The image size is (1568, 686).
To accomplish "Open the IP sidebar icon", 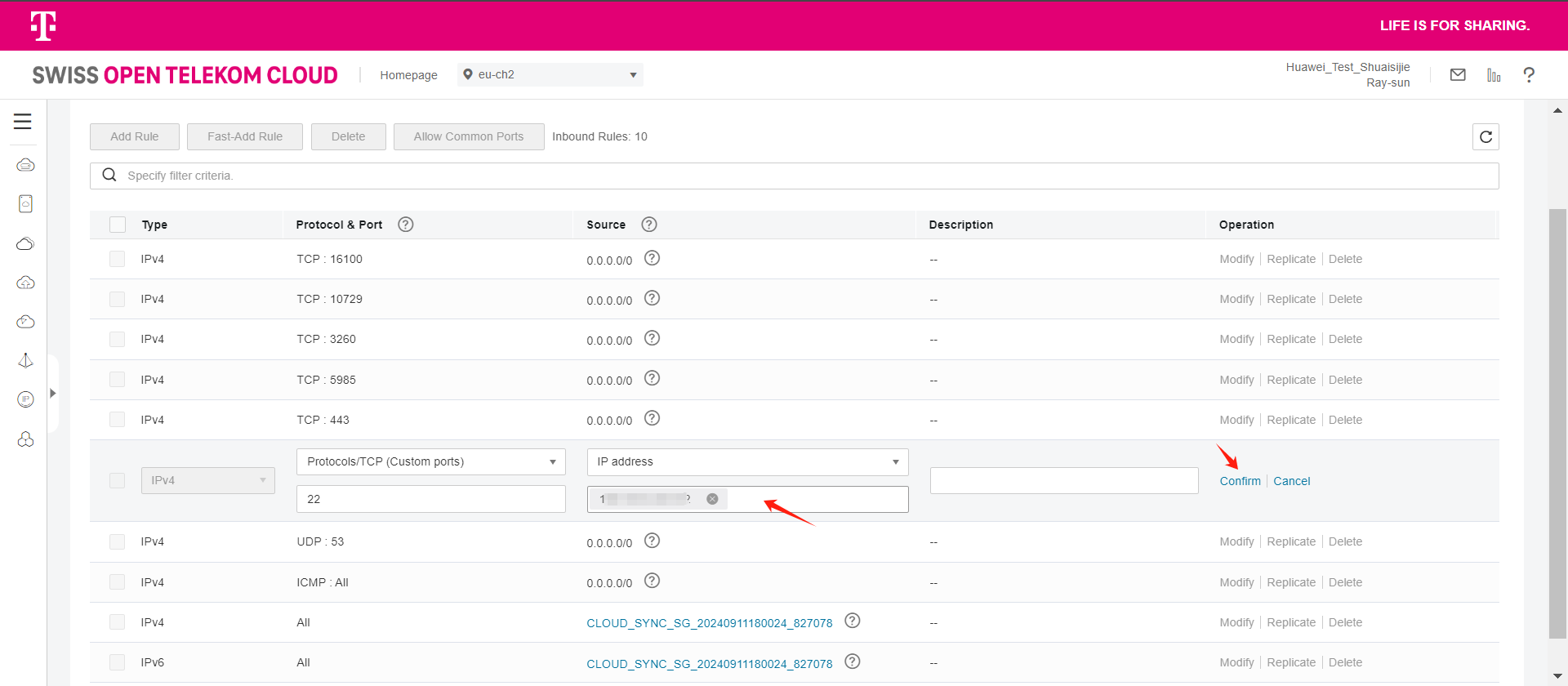I will click(x=25, y=399).
